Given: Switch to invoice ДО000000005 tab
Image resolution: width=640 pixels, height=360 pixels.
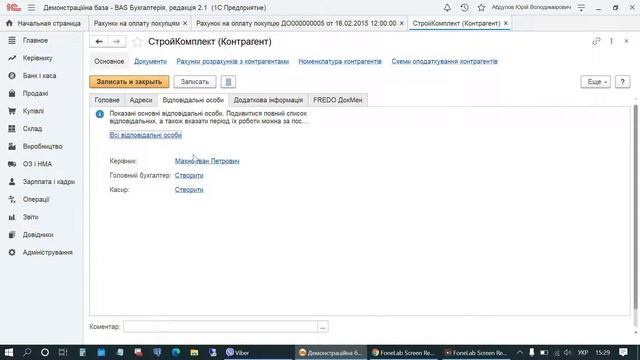Looking at the screenshot, I should tap(296, 23).
